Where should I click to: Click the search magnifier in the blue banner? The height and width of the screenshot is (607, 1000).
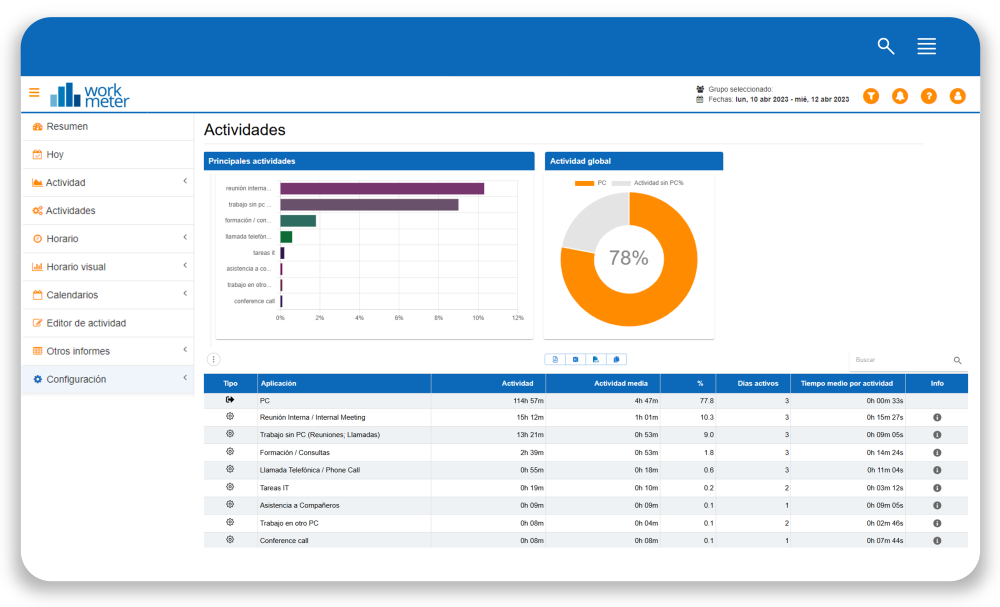coord(885,46)
